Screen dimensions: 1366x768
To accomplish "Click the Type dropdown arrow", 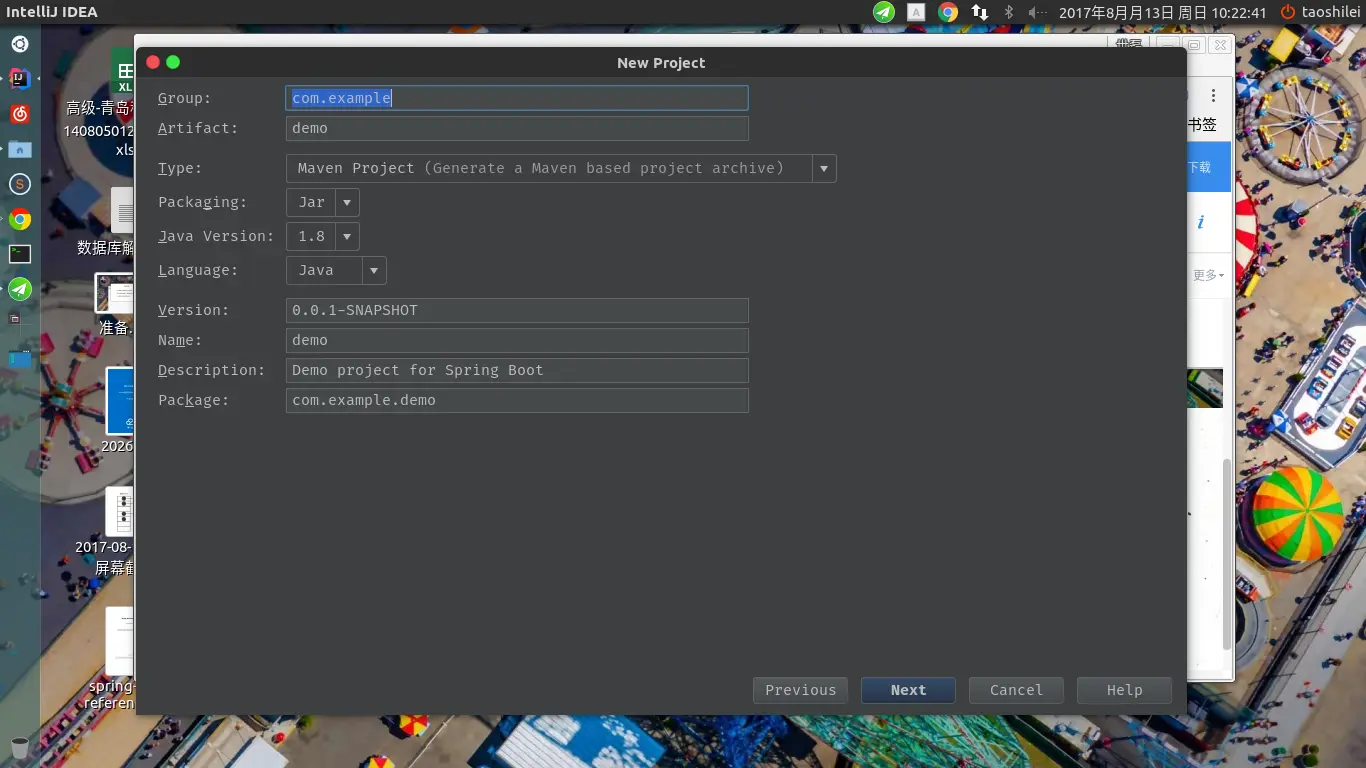I will 824,168.
